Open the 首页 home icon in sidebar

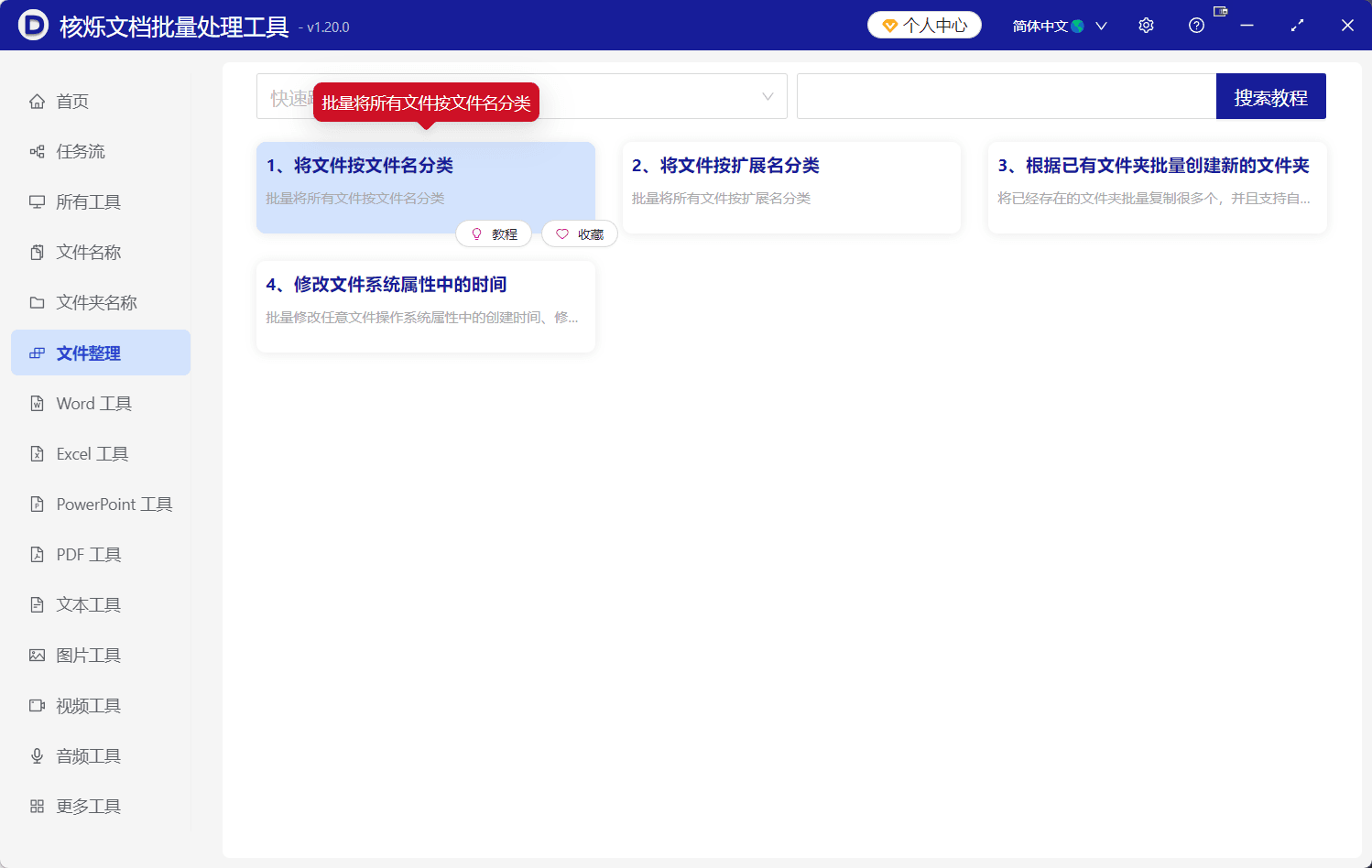36,101
